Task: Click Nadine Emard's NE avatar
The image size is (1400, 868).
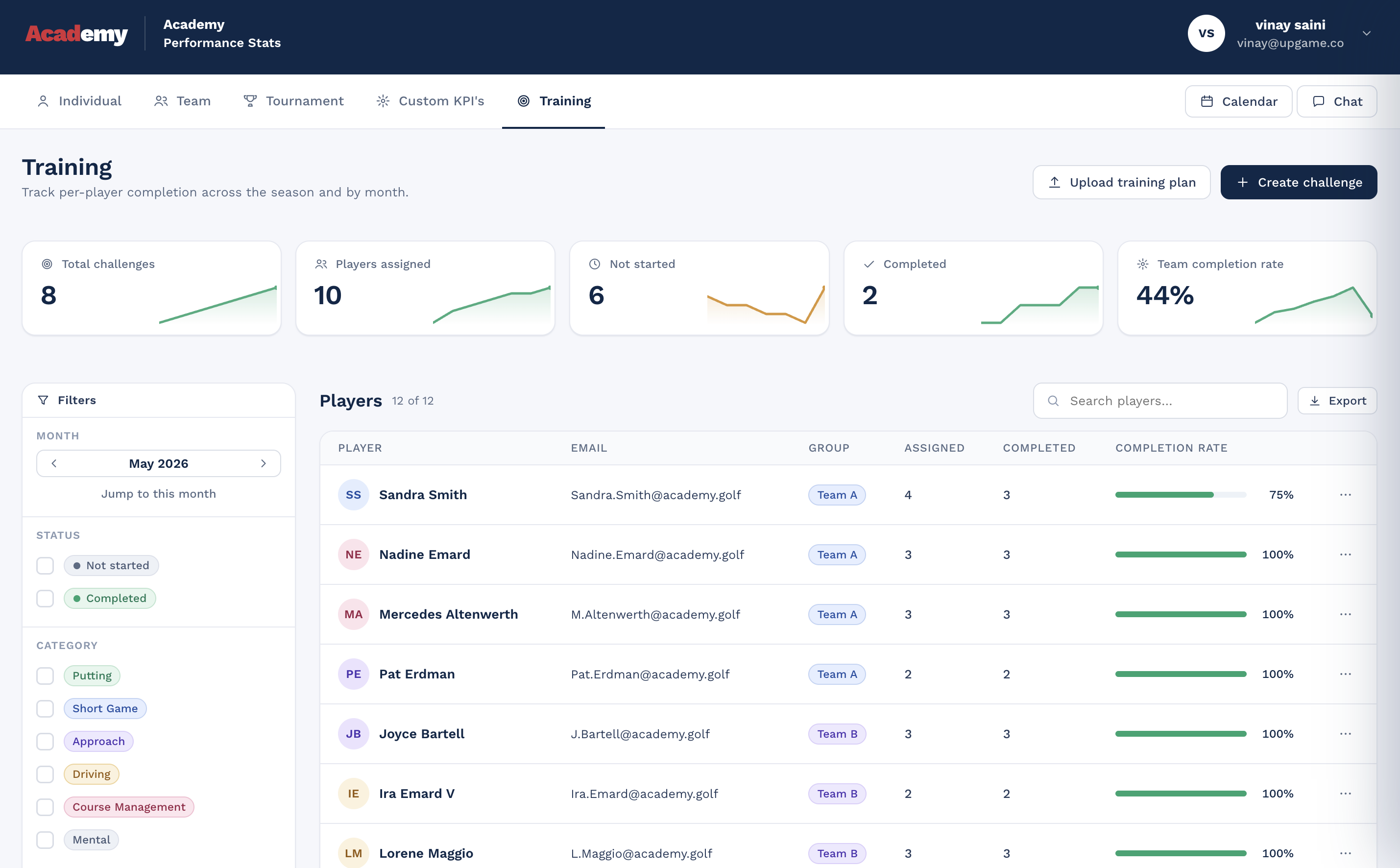Action: click(354, 555)
